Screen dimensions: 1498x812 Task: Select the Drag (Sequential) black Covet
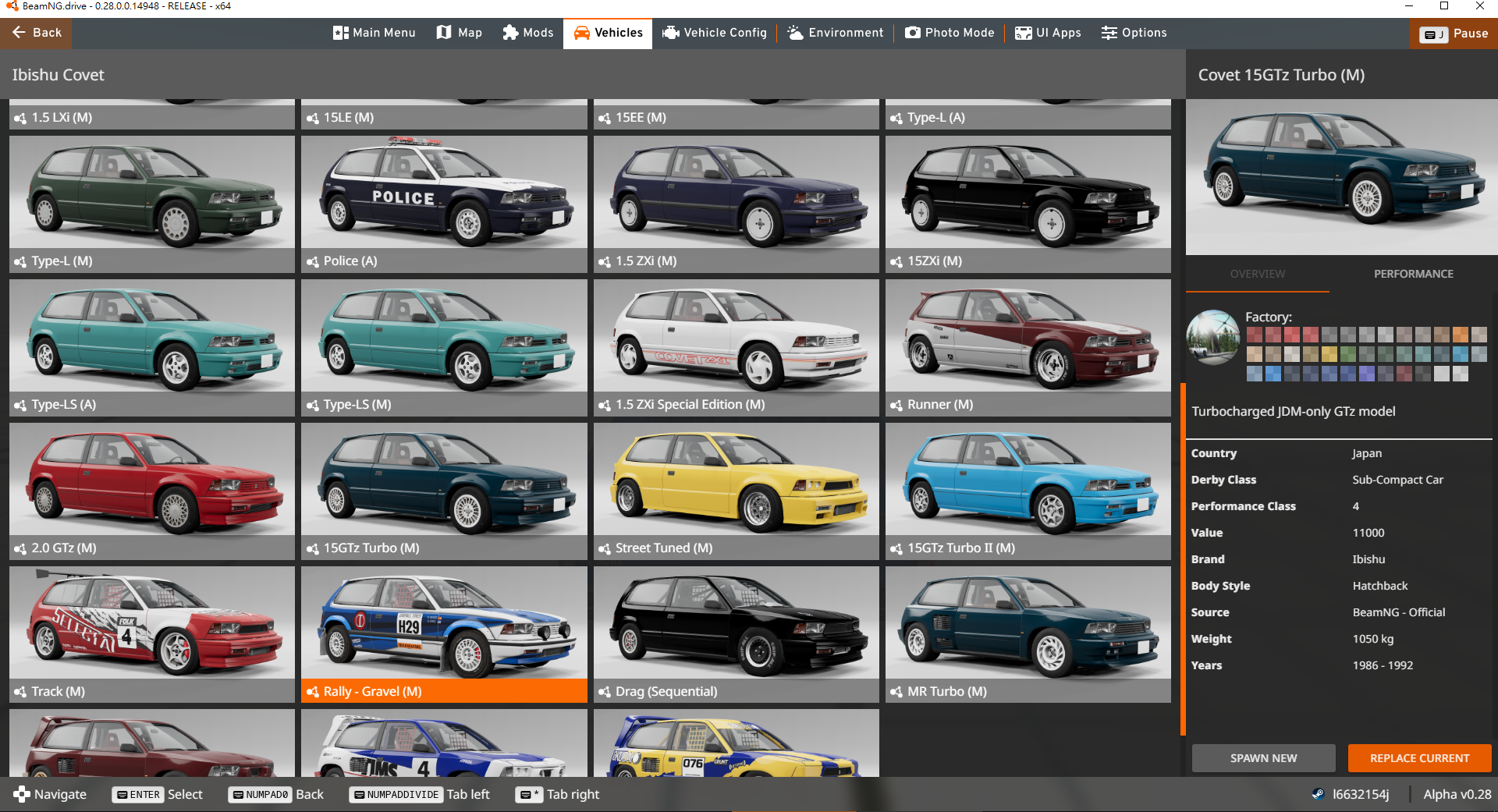[736, 634]
